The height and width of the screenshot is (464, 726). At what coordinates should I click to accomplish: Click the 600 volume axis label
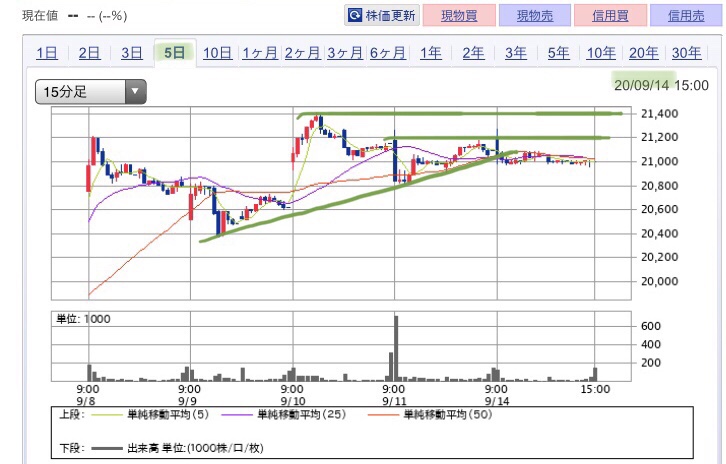tap(651, 326)
